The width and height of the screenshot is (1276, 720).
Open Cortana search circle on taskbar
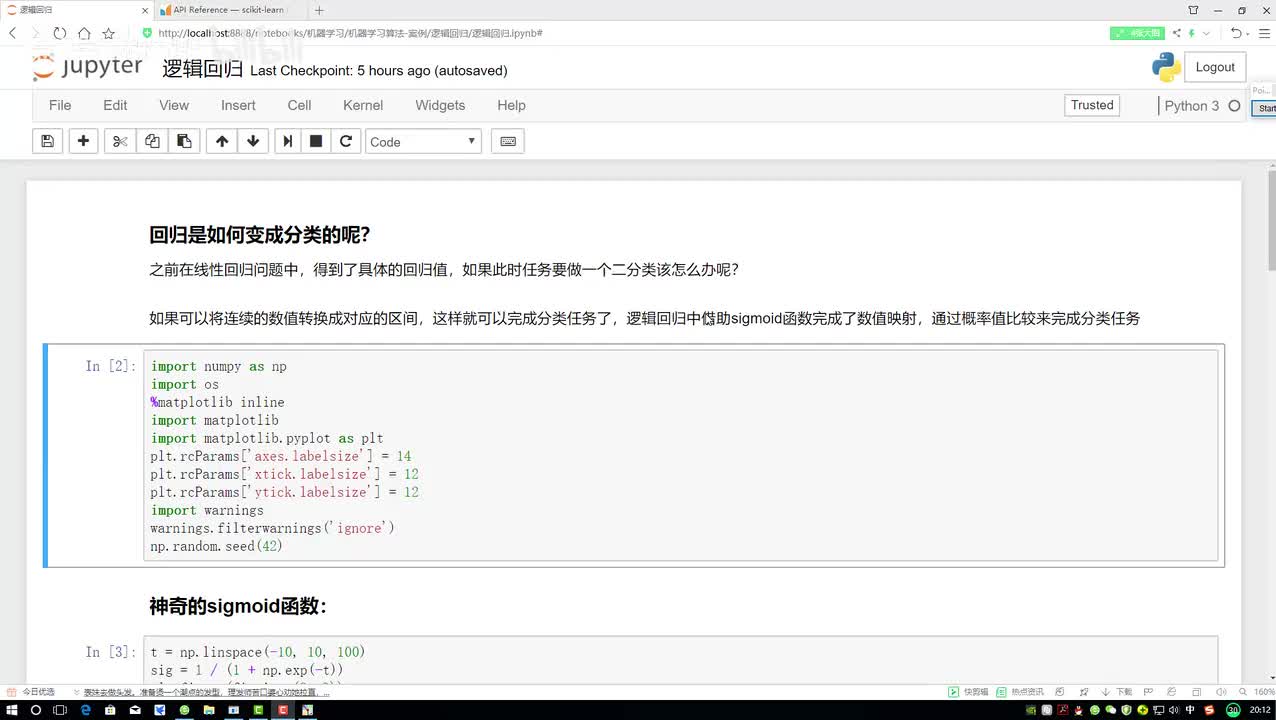[36, 710]
